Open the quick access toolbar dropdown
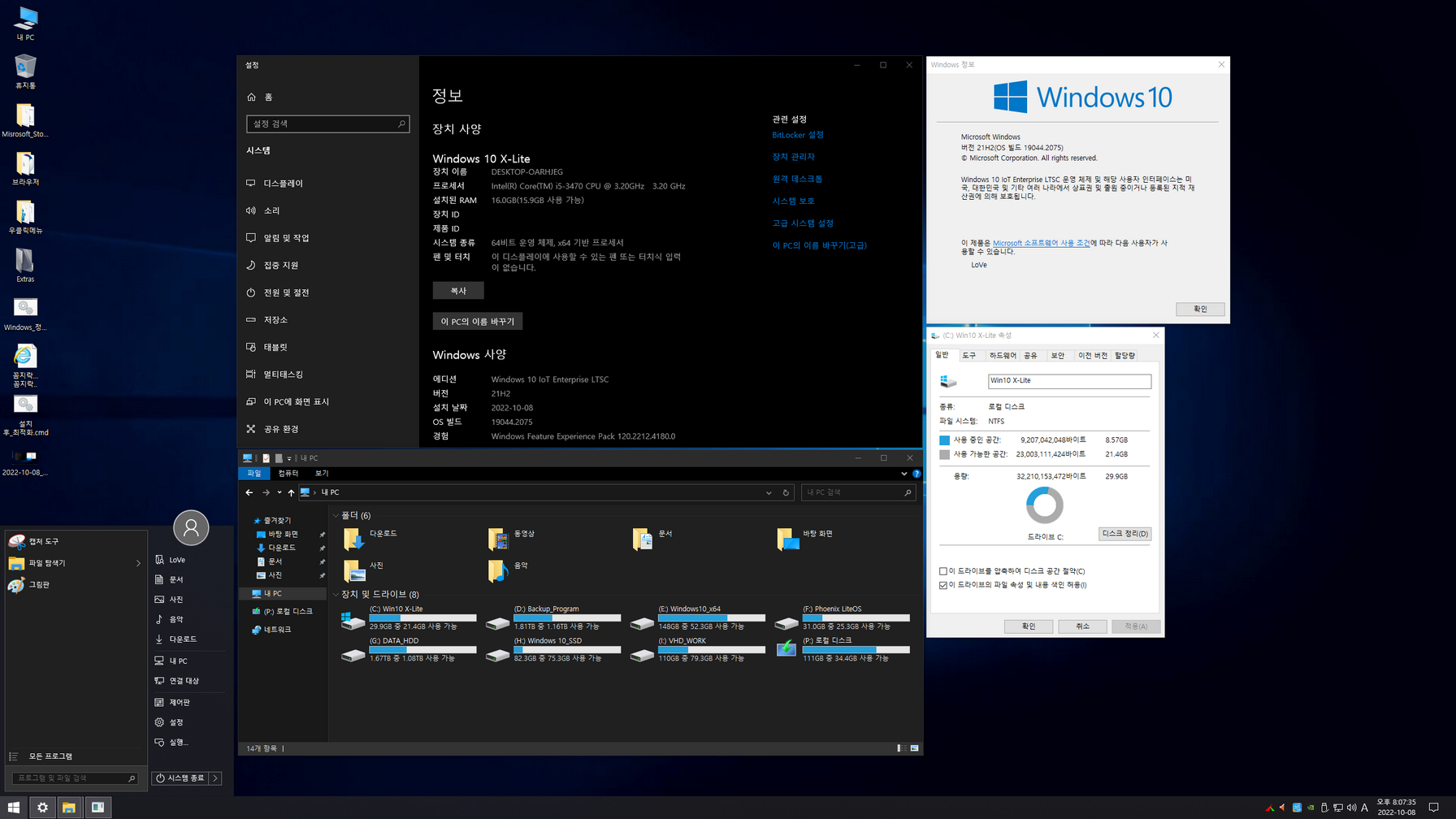 [x=289, y=458]
